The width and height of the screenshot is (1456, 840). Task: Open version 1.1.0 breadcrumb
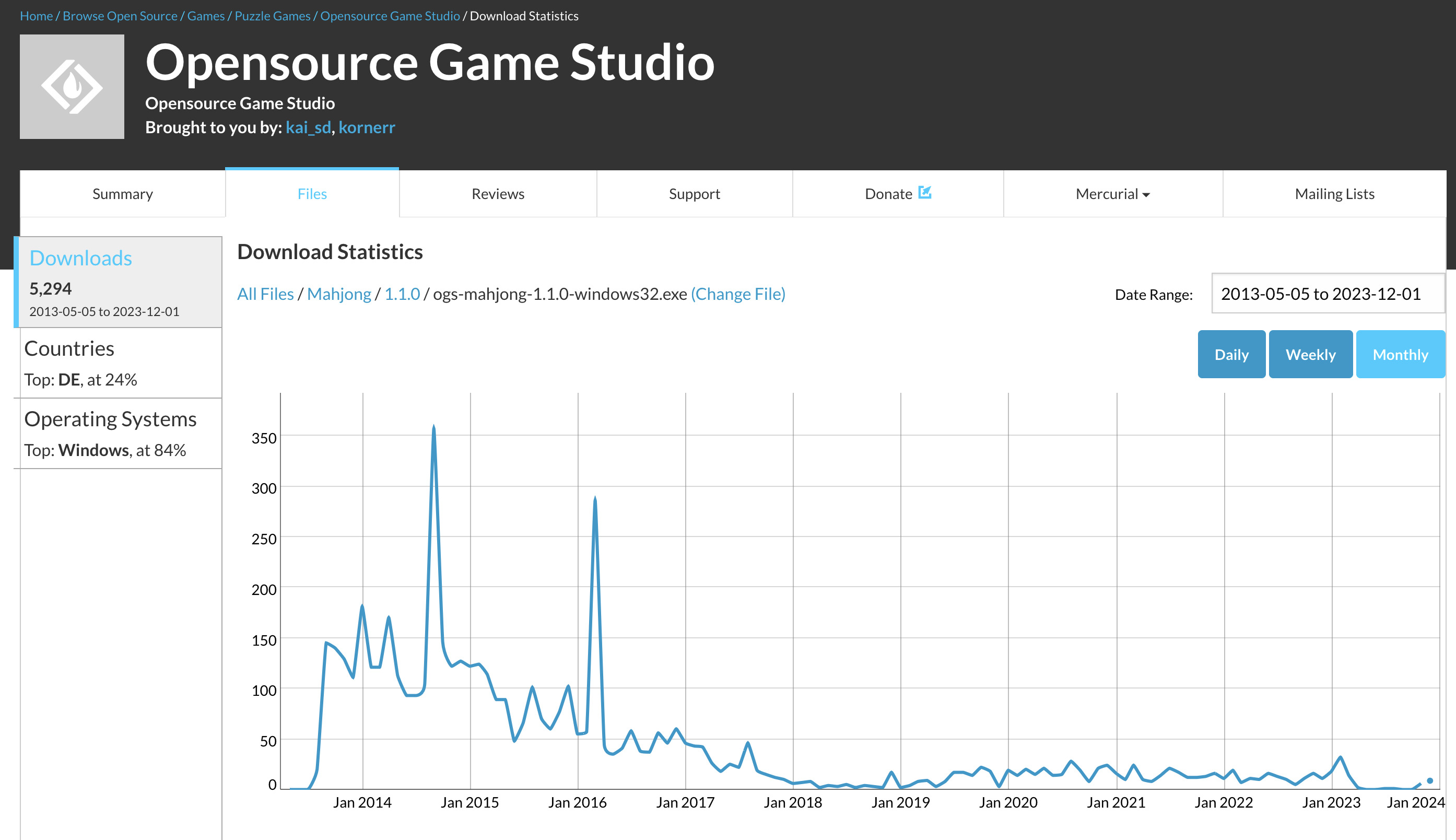tap(402, 294)
